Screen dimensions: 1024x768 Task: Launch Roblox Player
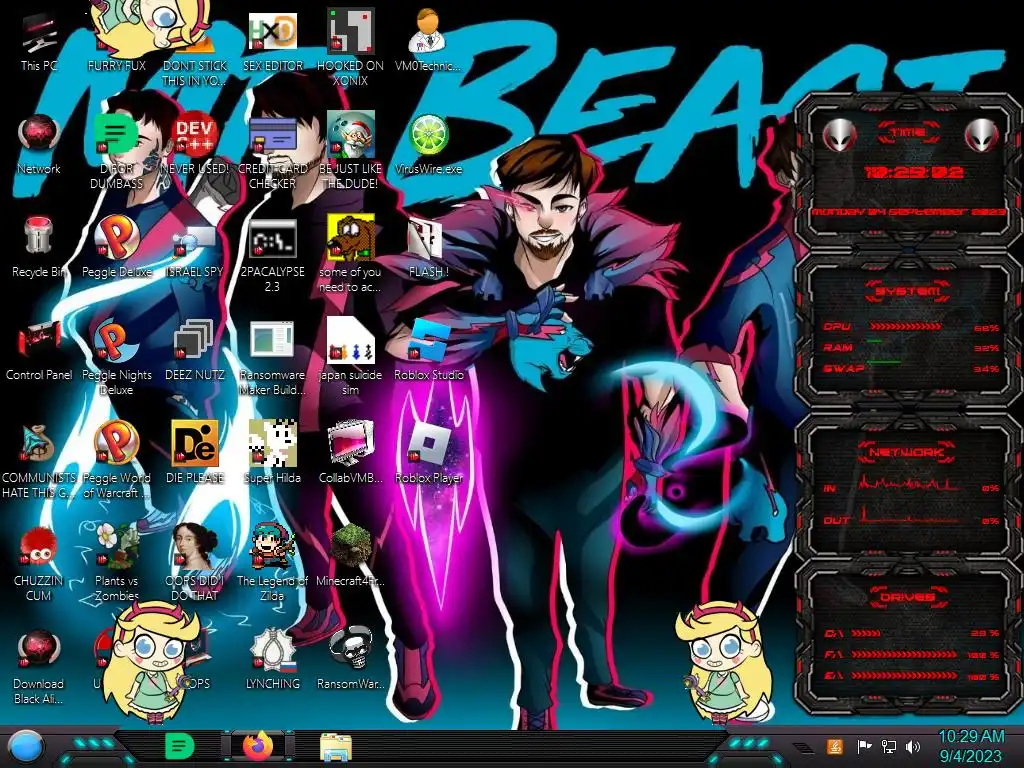[429, 454]
